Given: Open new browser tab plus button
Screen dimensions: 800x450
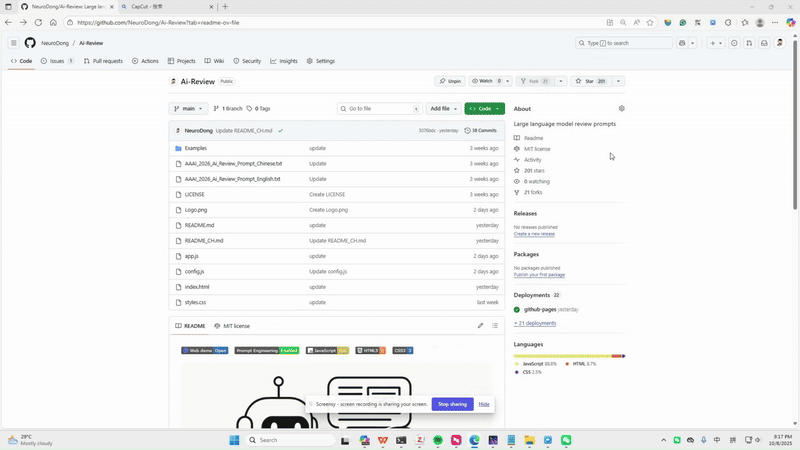Looking at the screenshot, I should pos(225,7).
